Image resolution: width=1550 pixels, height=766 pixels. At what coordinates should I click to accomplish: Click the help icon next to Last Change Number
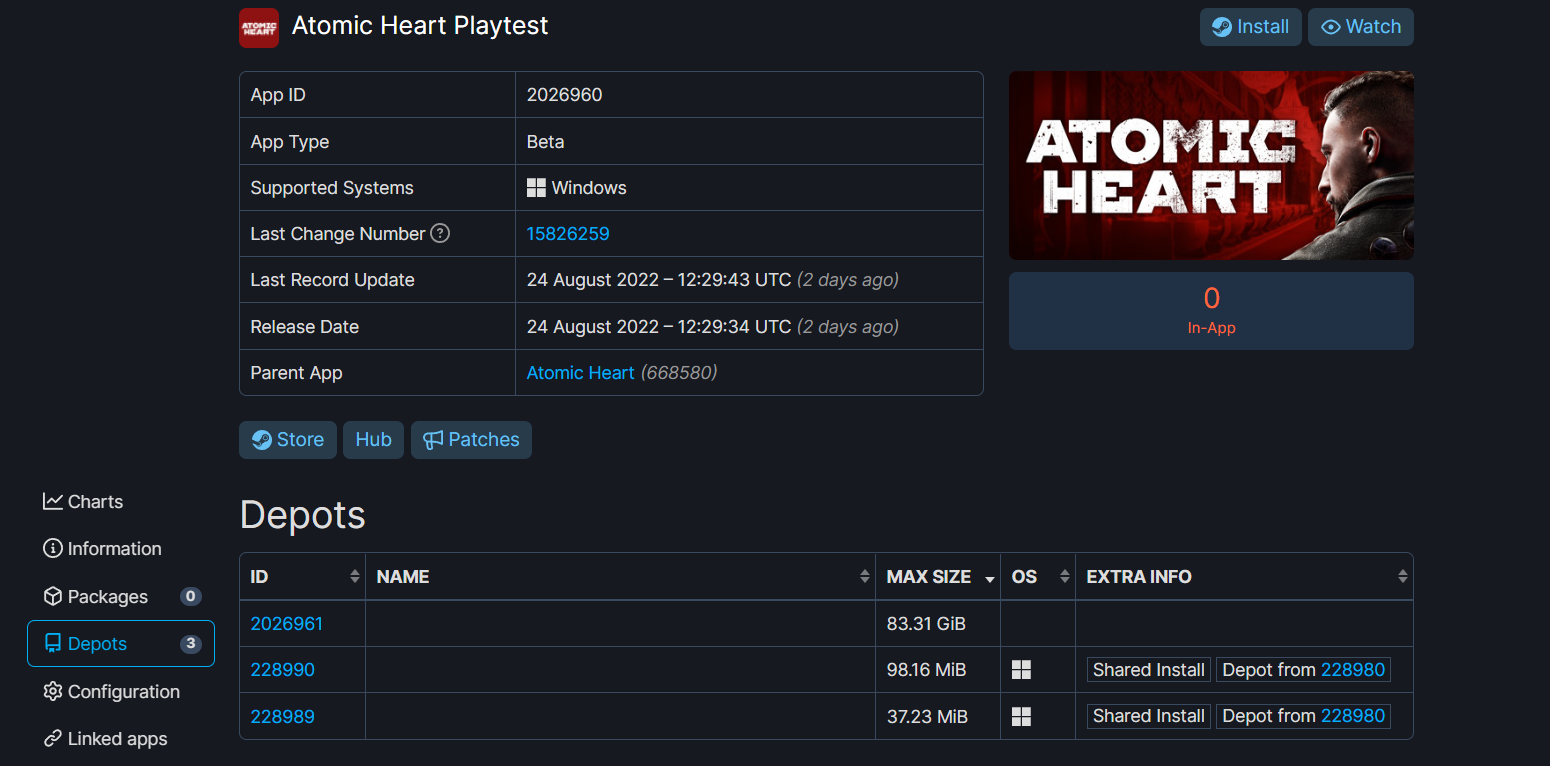click(440, 233)
